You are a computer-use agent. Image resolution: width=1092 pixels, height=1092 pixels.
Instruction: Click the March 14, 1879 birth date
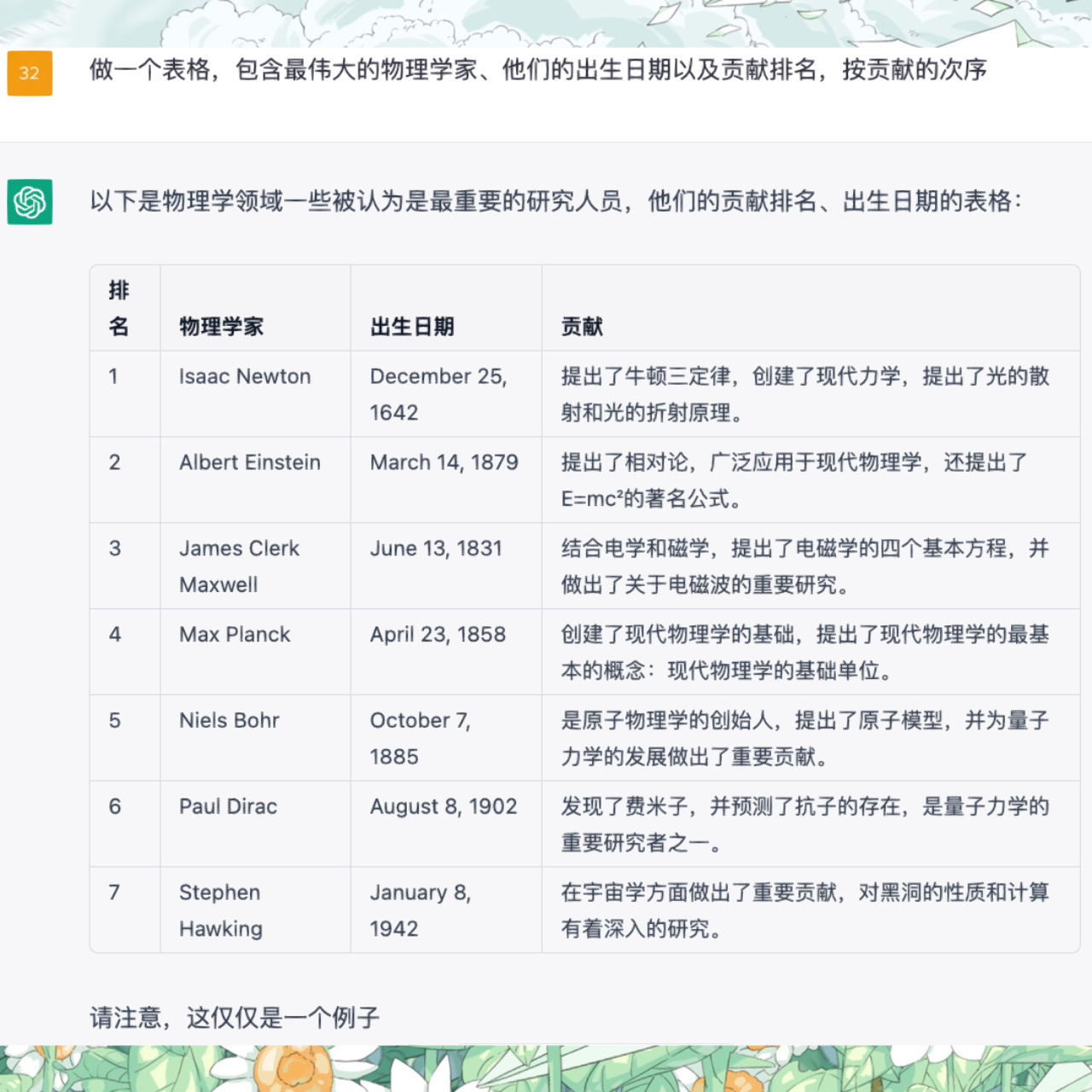[x=444, y=462]
